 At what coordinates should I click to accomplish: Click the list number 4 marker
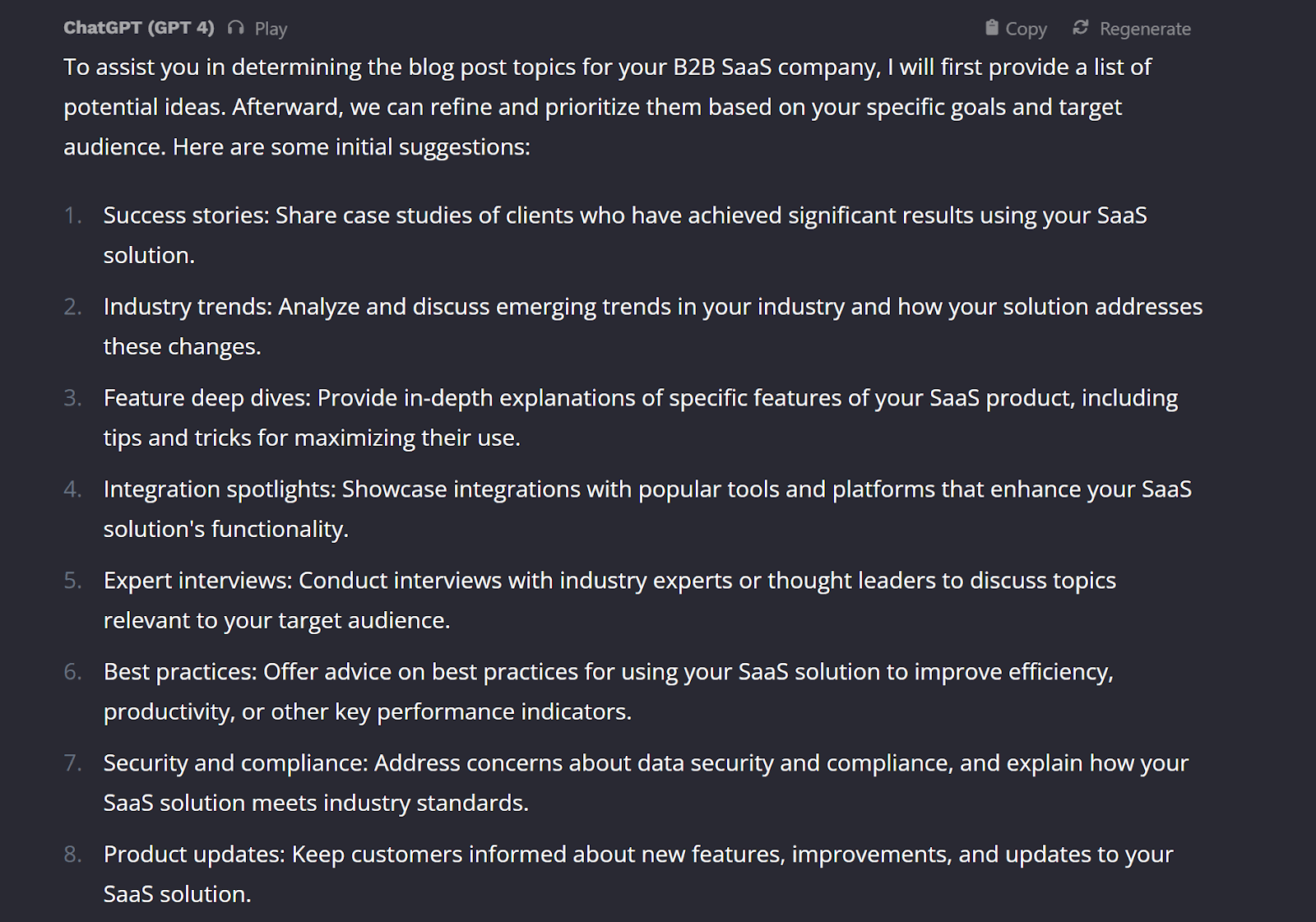click(x=72, y=489)
